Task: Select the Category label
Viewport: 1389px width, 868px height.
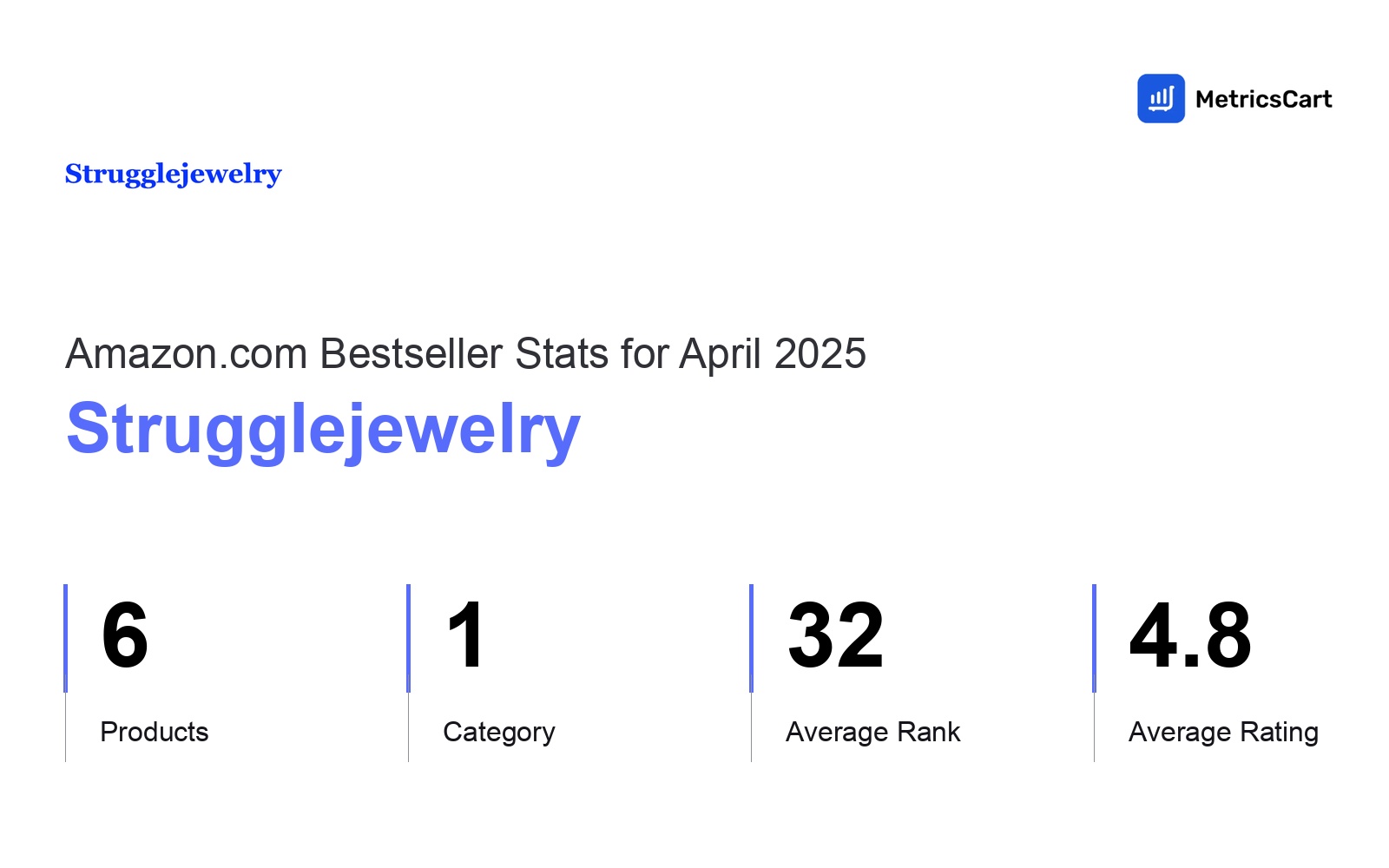Action: (499, 733)
